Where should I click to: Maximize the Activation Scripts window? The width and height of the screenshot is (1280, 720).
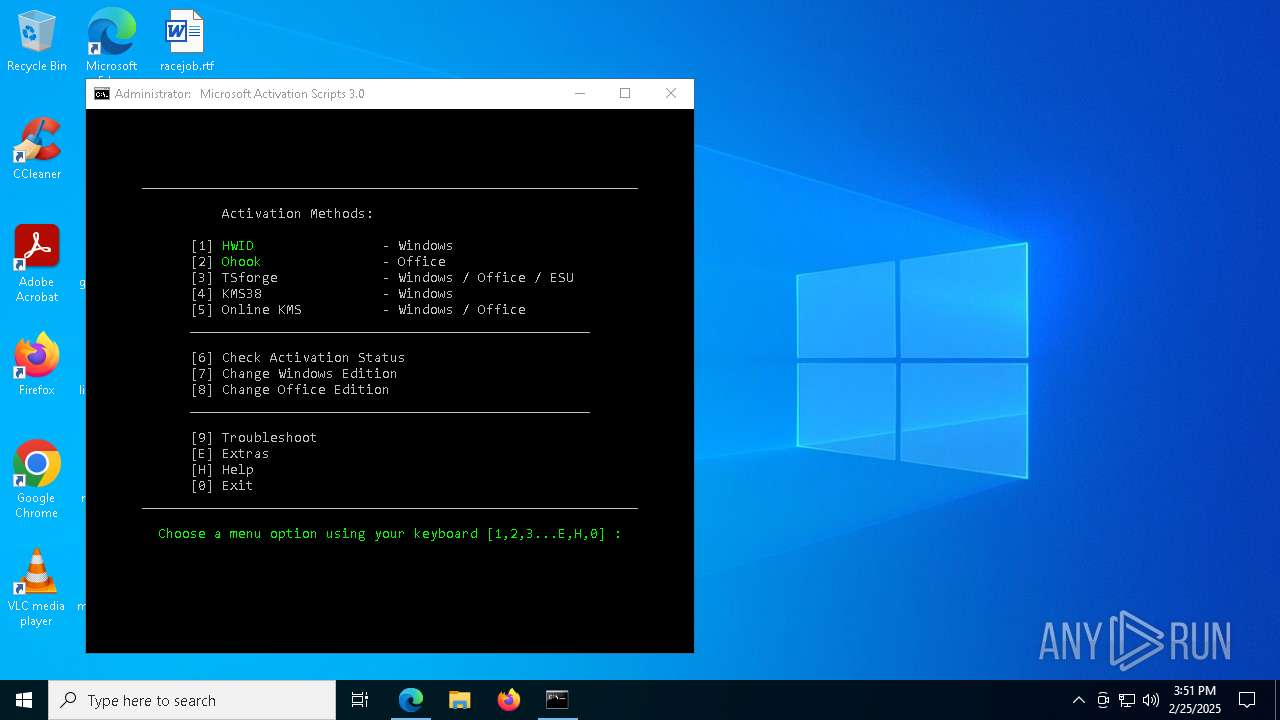pos(625,94)
